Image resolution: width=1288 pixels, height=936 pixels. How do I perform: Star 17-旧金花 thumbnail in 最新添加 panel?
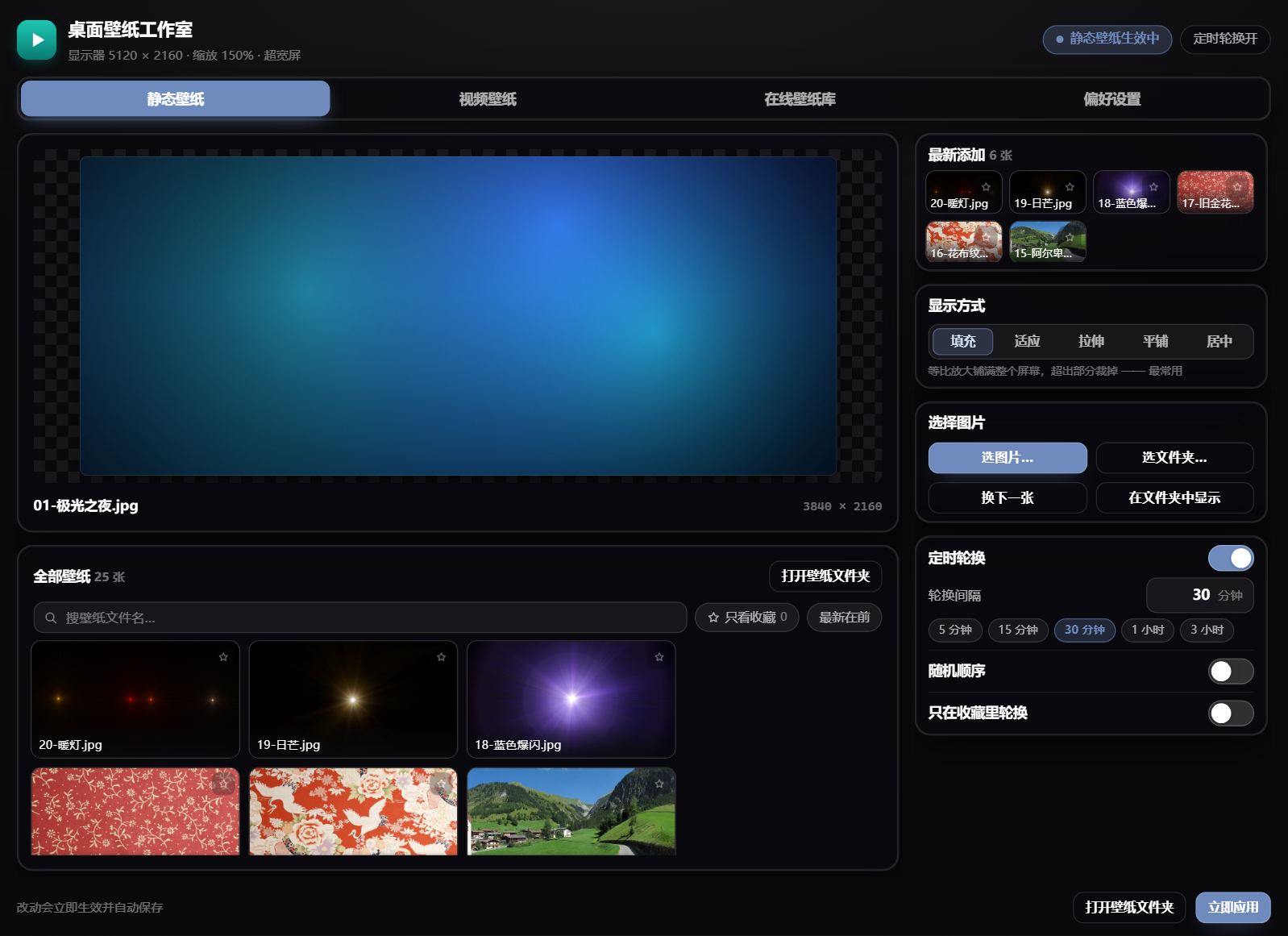(1237, 187)
